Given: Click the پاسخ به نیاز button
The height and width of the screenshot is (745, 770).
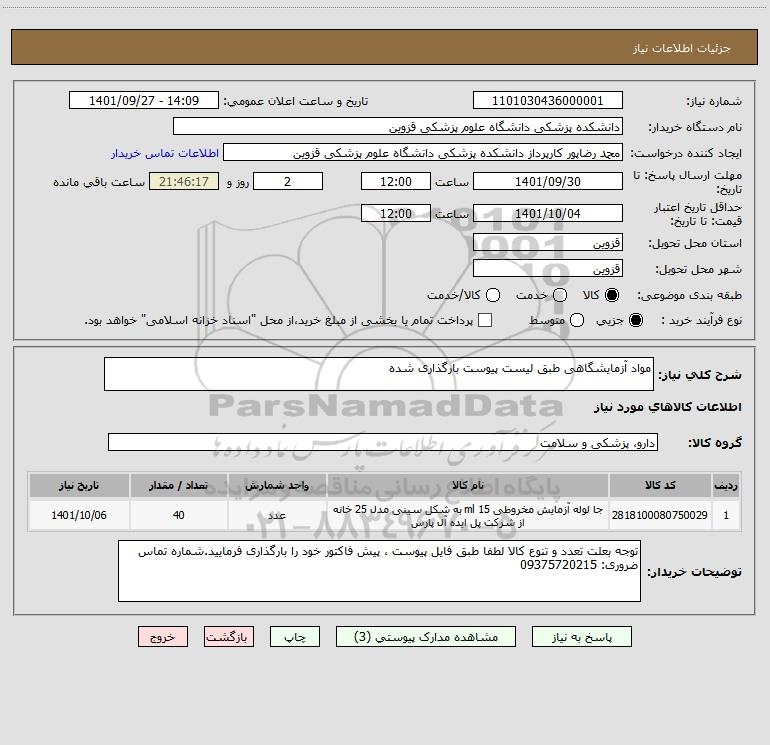Looking at the screenshot, I should pyautogui.click(x=581, y=637).
